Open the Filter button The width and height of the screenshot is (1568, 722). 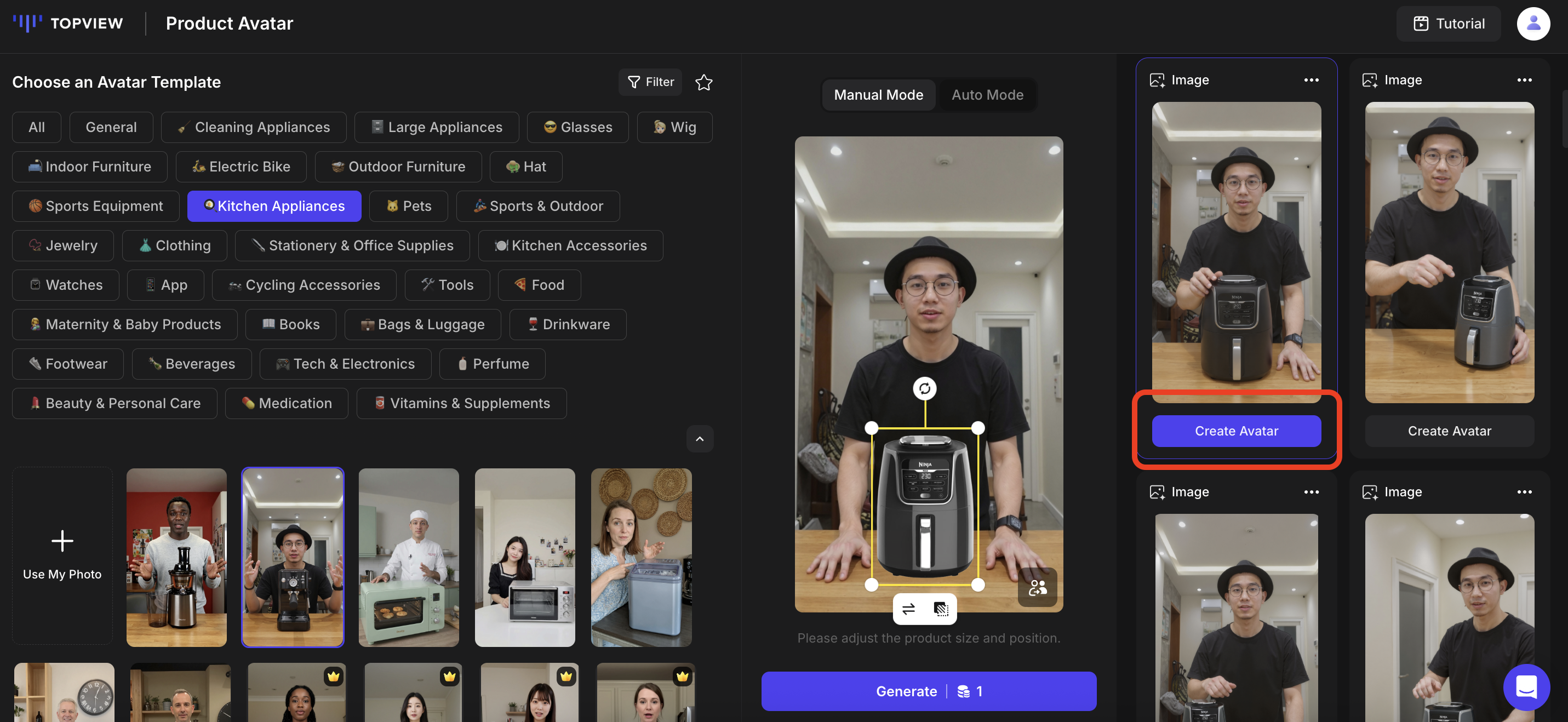tap(650, 82)
